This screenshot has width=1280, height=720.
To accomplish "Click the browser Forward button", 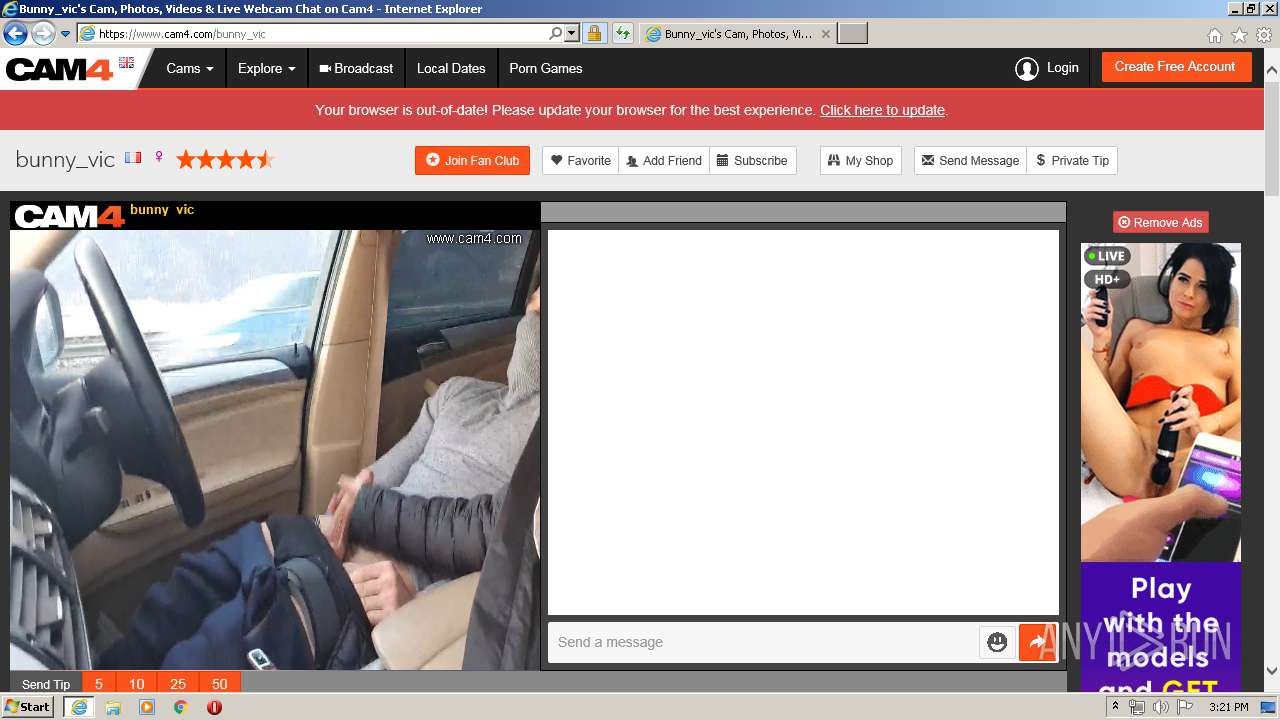I will (43, 34).
